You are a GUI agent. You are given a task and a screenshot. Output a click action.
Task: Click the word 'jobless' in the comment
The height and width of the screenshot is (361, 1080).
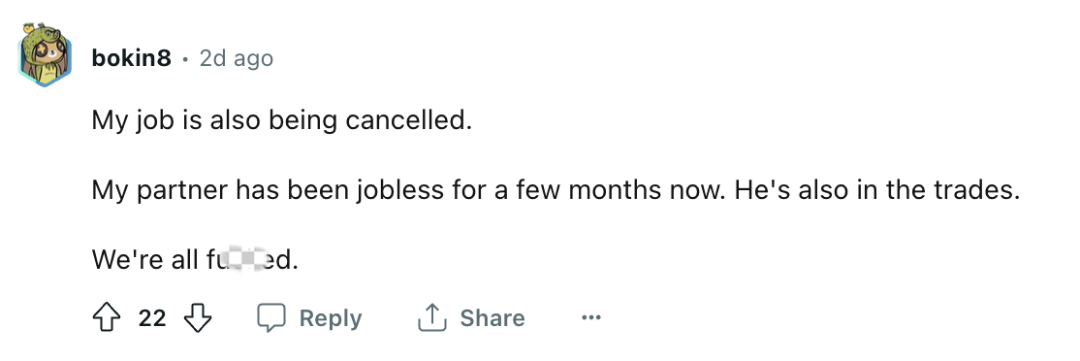401,191
